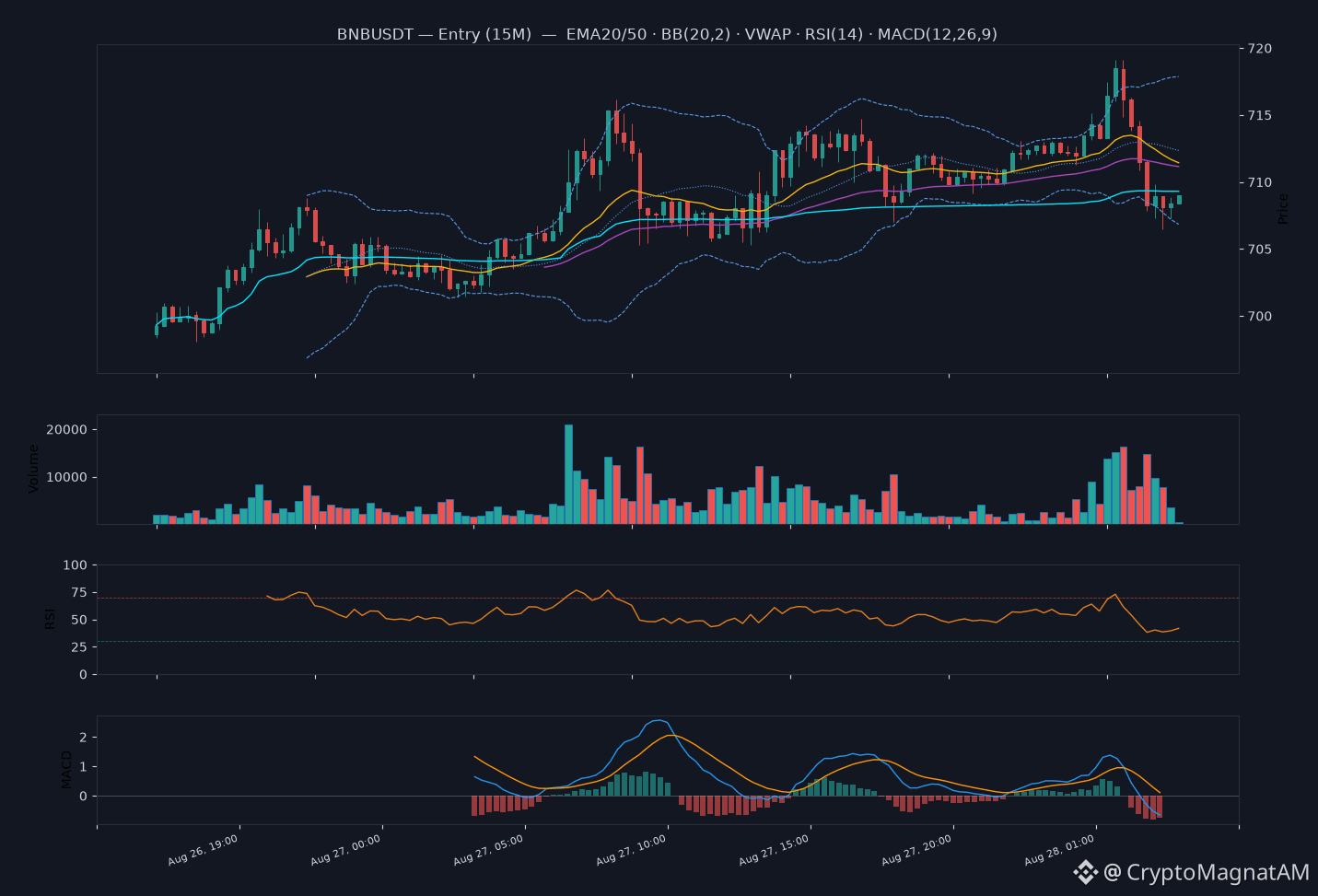Select the 2 label on MACD axis
The width and height of the screenshot is (1318, 896).
[83, 738]
